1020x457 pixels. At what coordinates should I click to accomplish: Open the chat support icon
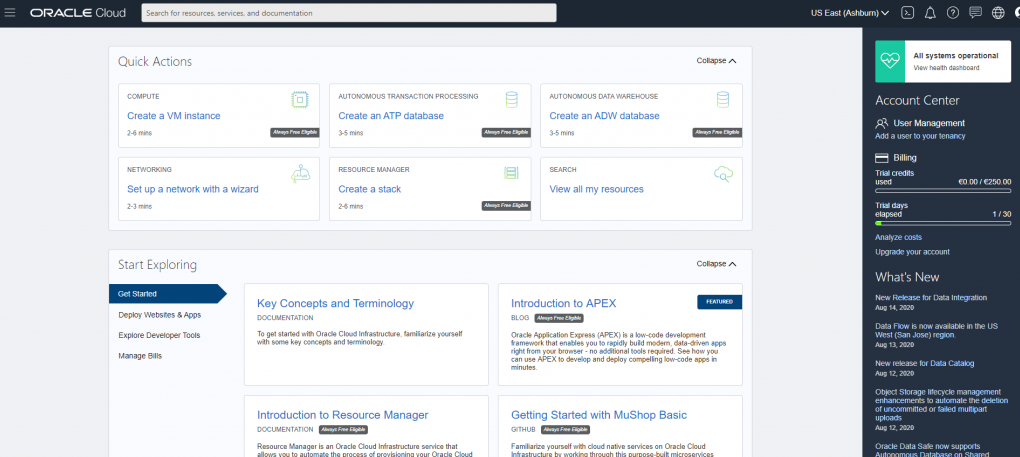[975, 13]
